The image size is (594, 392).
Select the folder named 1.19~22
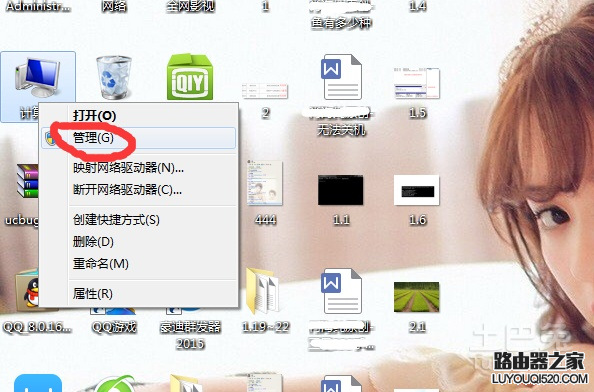263,291
